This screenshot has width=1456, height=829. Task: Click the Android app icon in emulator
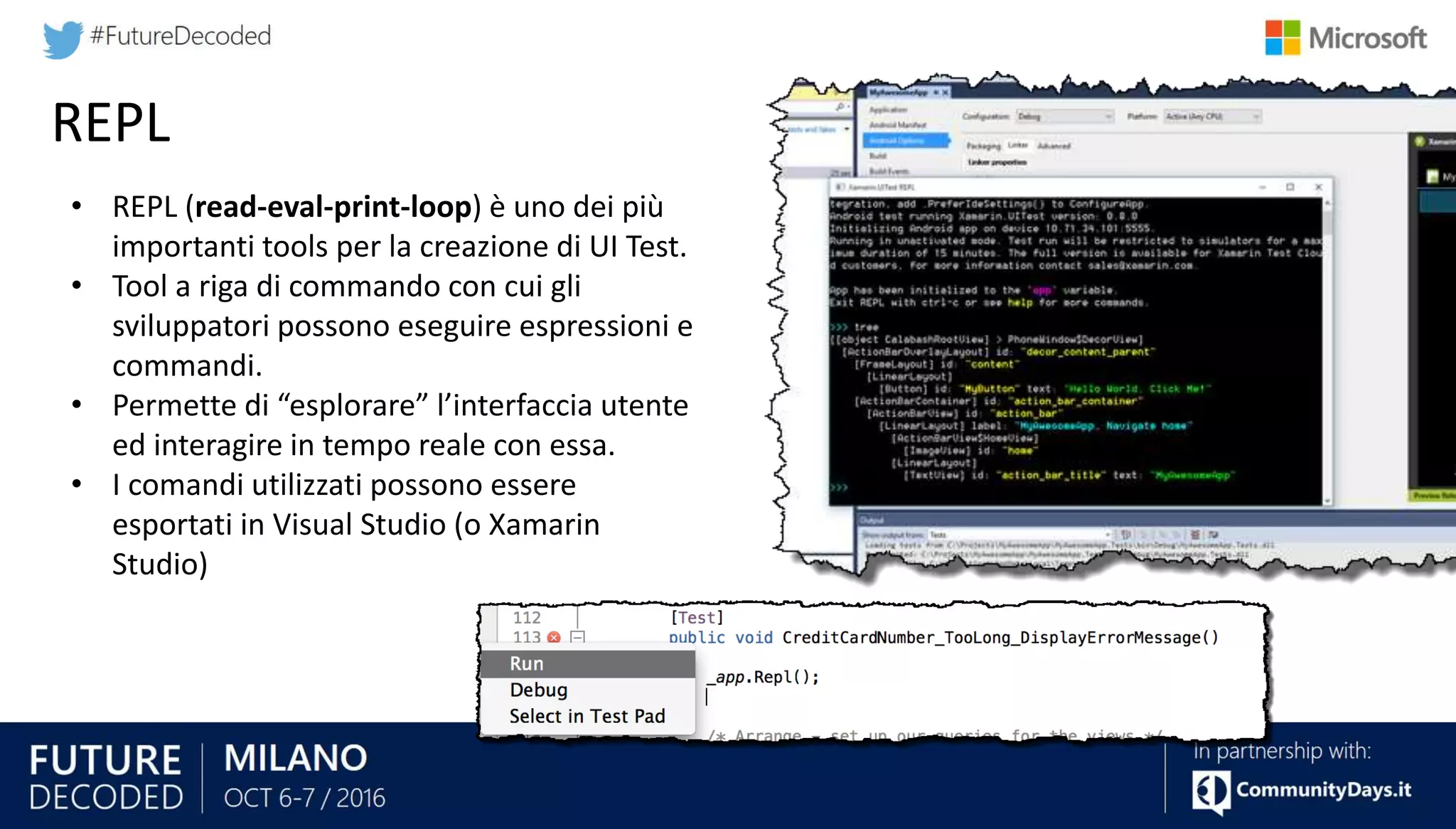click(1432, 177)
